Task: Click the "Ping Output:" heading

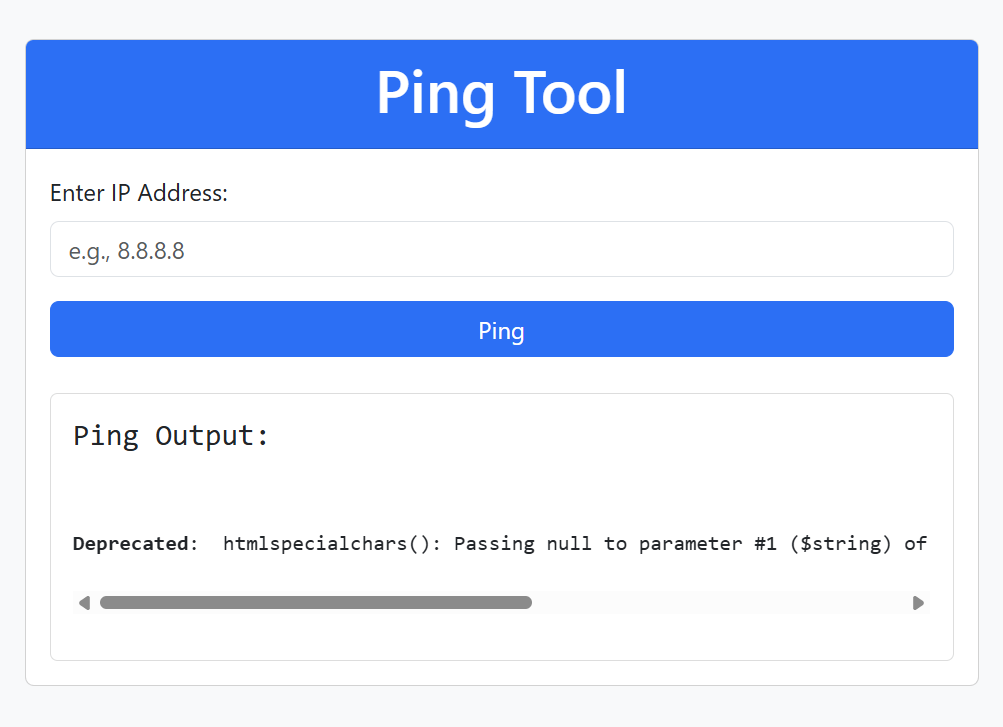Action: point(171,436)
